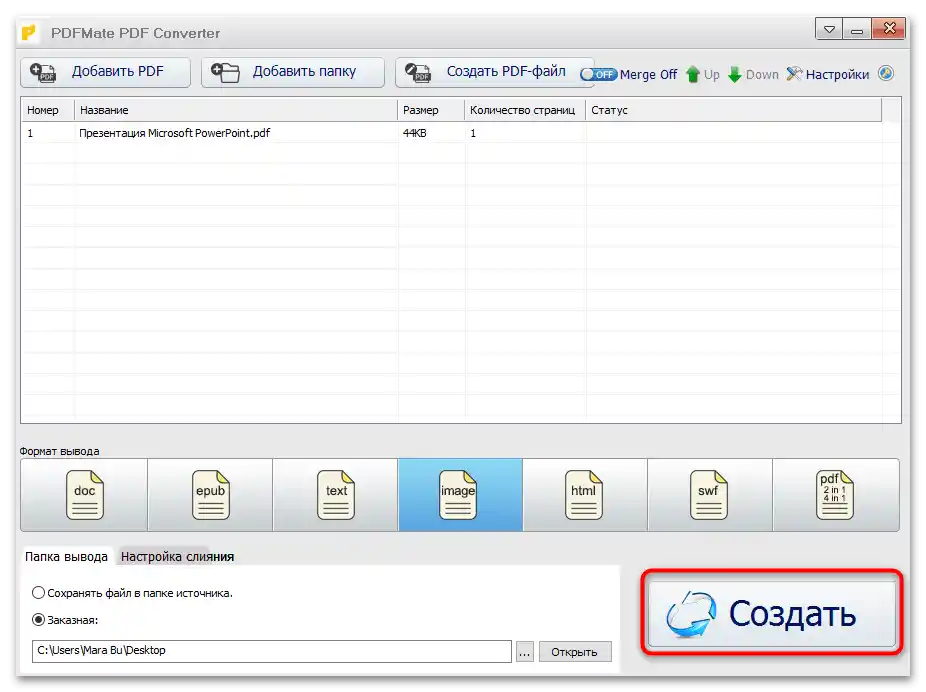Click the Название column header

click(x=236, y=110)
